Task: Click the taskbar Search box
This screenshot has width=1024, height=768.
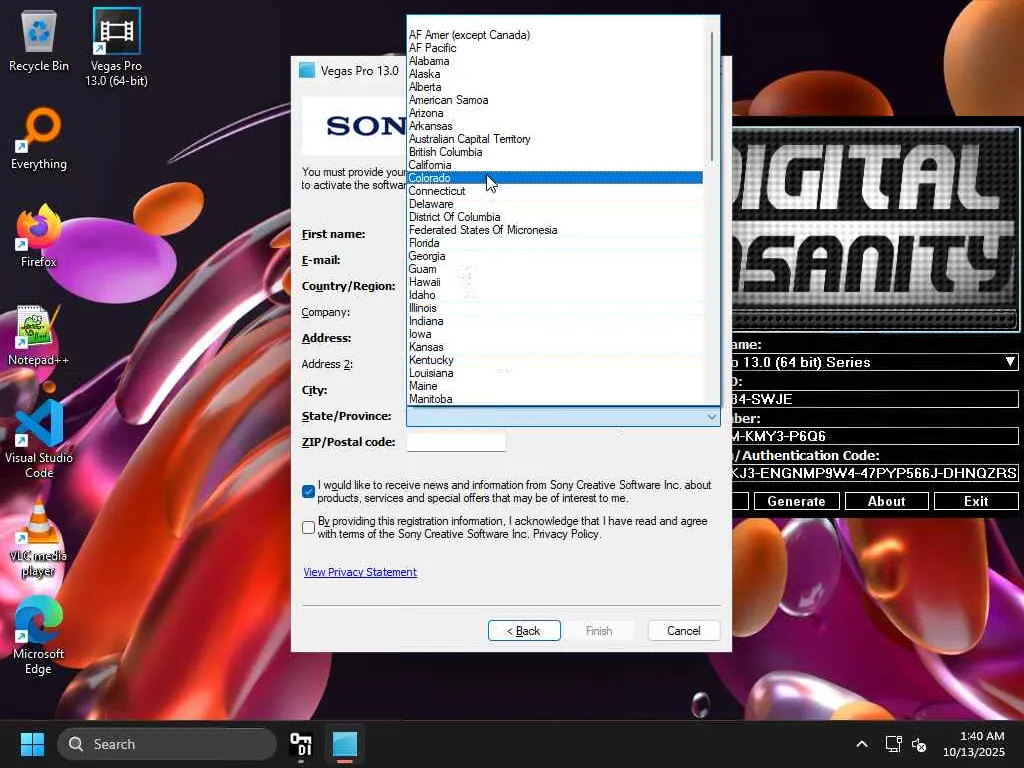Action: click(167, 744)
